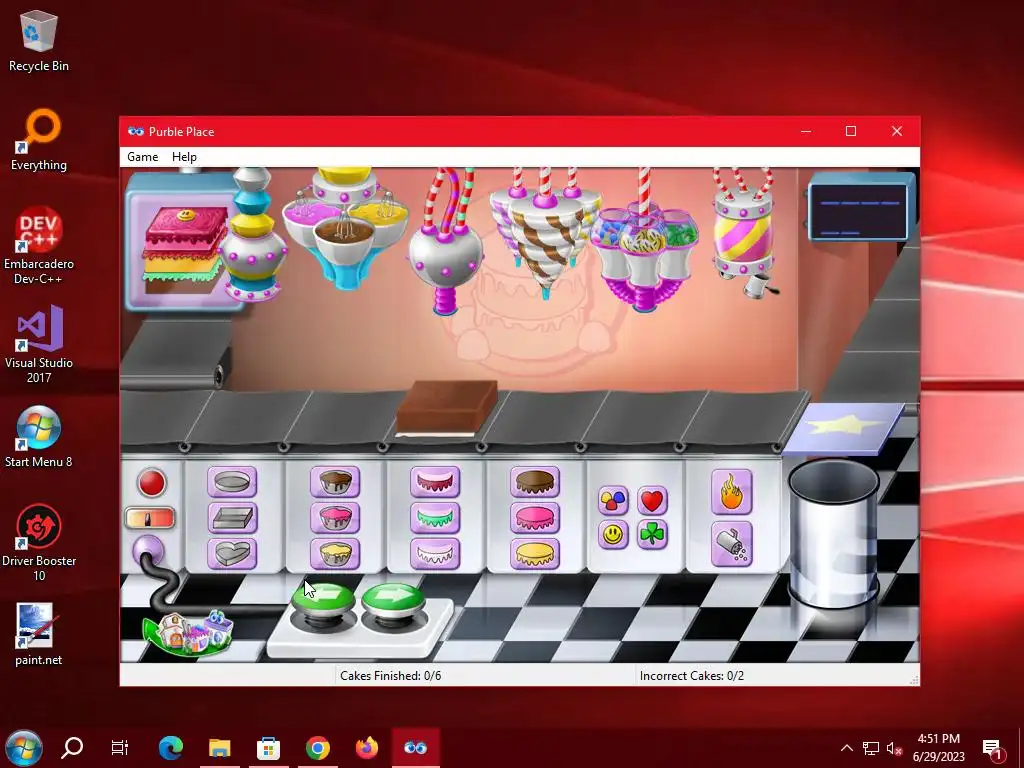Launch Microsoft Edge from taskbar
Image resolution: width=1024 pixels, height=768 pixels.
tap(171, 747)
